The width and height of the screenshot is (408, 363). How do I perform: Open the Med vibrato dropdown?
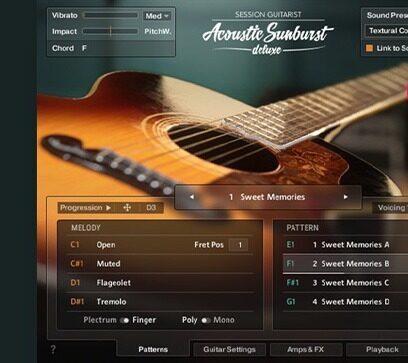[x=157, y=16]
